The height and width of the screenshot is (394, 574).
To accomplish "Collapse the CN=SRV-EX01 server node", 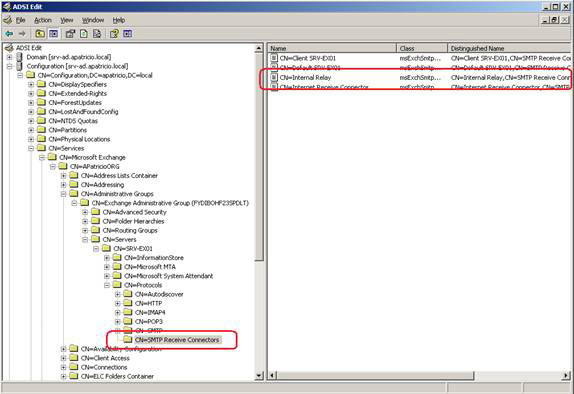I will 96,248.
